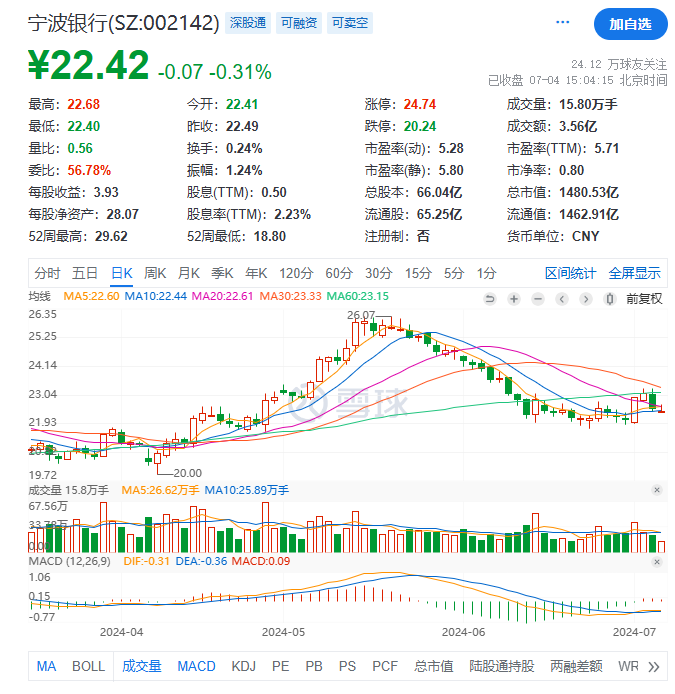
Task: Close the MACD indicator panel
Action: tap(657, 562)
